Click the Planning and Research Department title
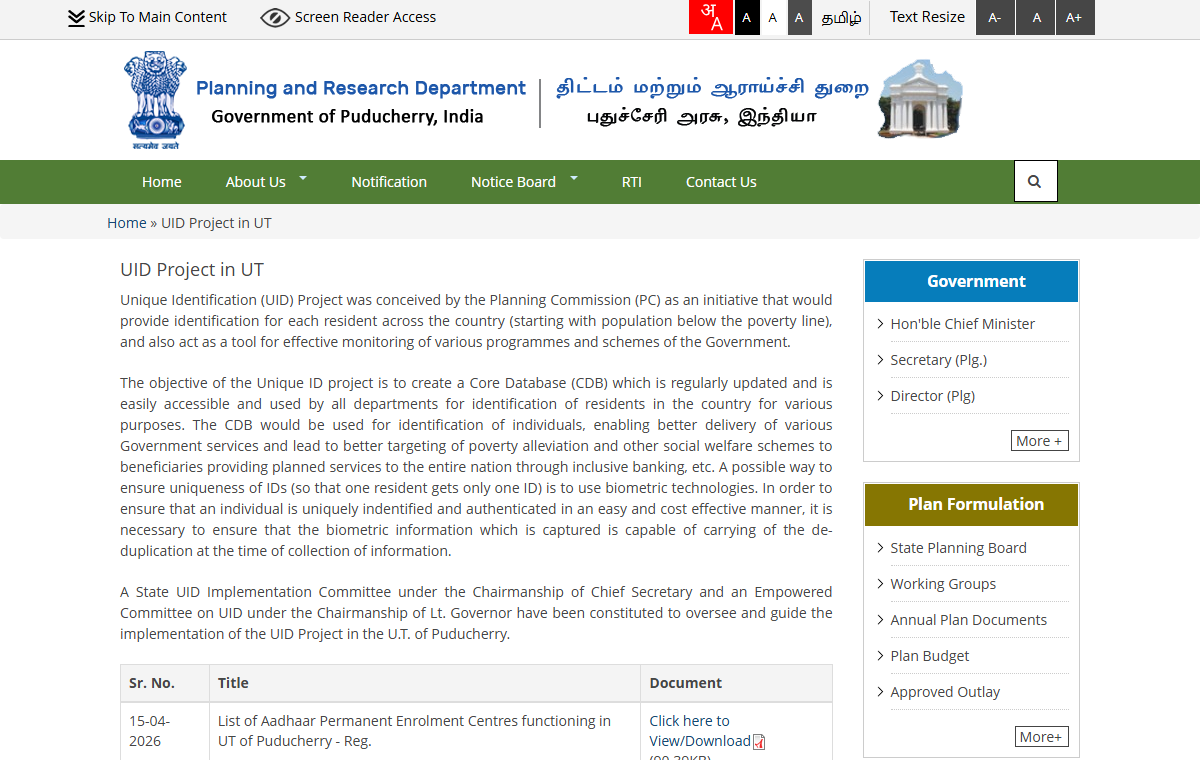 (361, 88)
